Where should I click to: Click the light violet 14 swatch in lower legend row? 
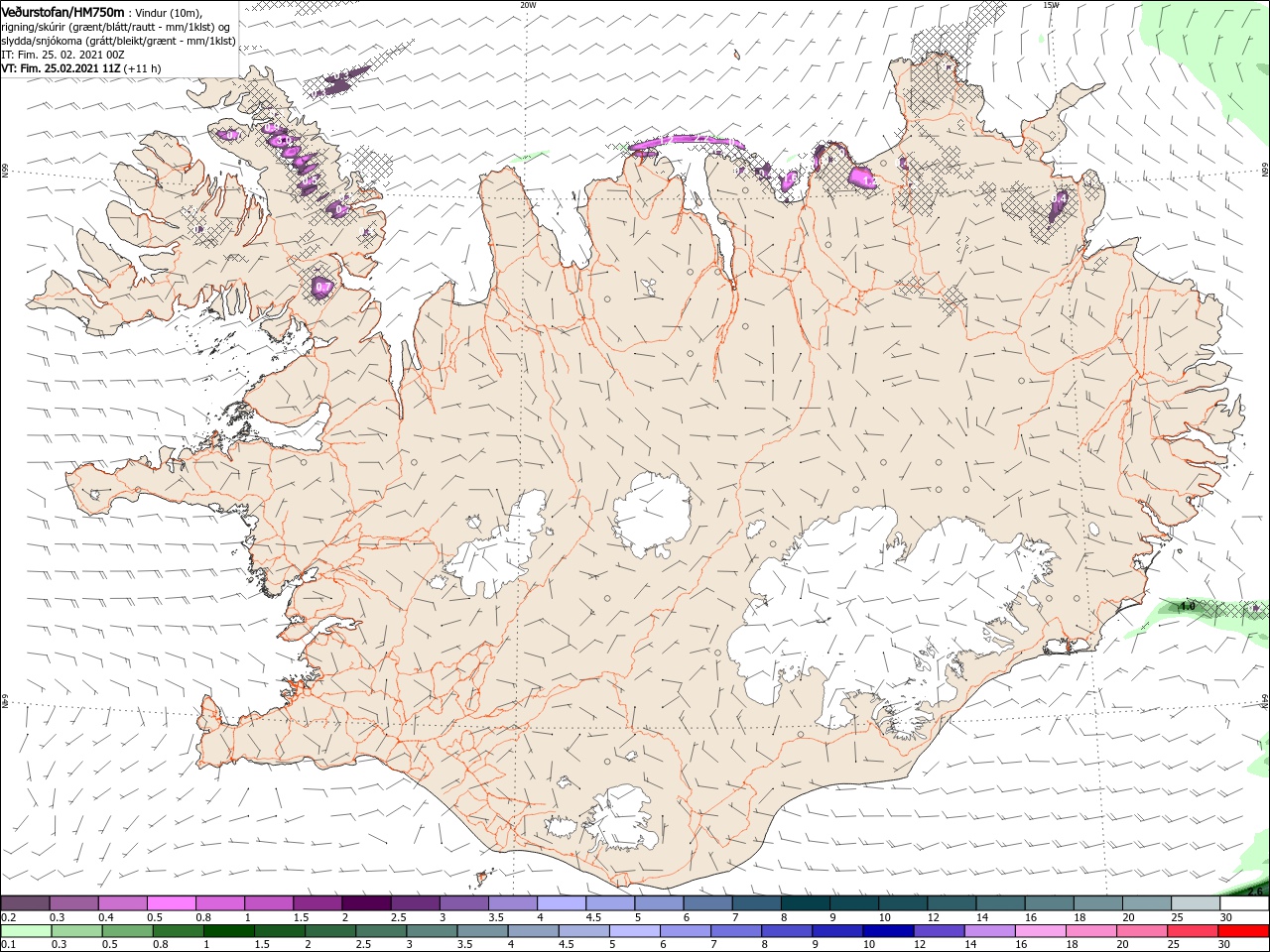(989, 931)
